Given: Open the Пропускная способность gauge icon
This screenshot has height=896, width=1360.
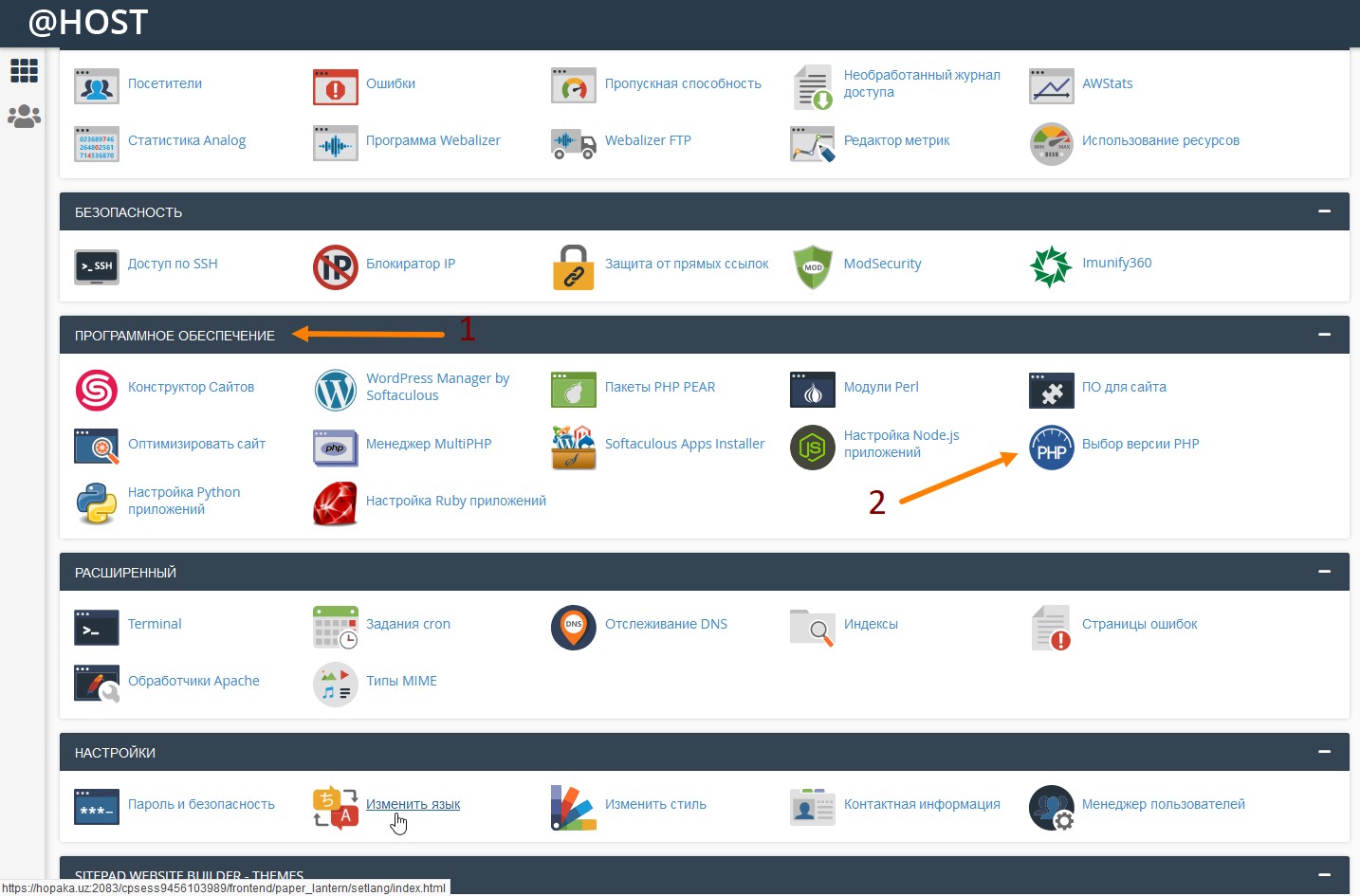Looking at the screenshot, I should coord(574,86).
